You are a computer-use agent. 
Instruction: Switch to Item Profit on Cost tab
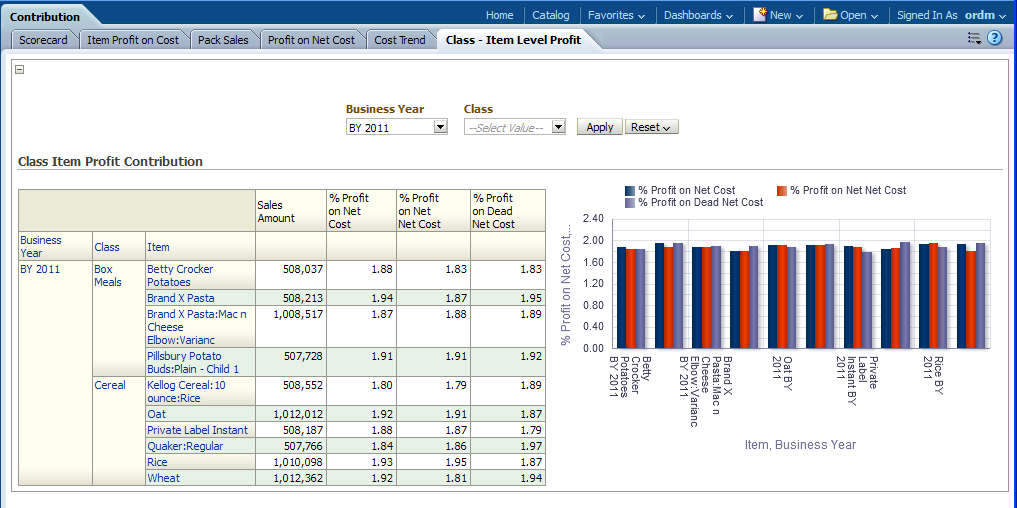[133, 40]
